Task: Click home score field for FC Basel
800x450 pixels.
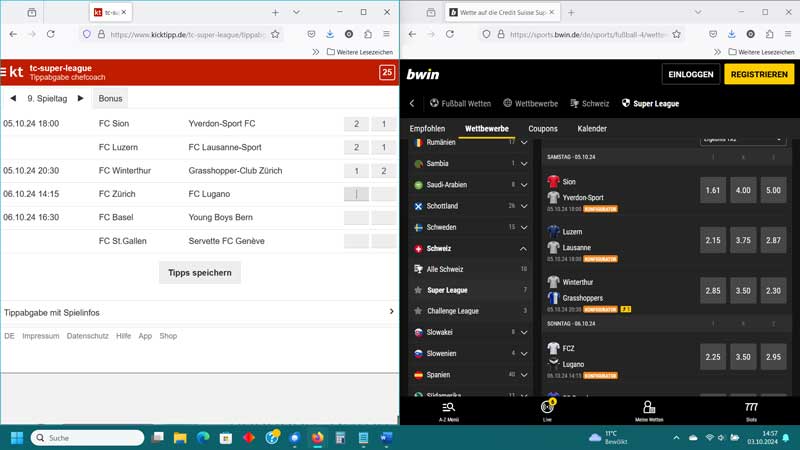Action: pyautogui.click(x=356, y=217)
